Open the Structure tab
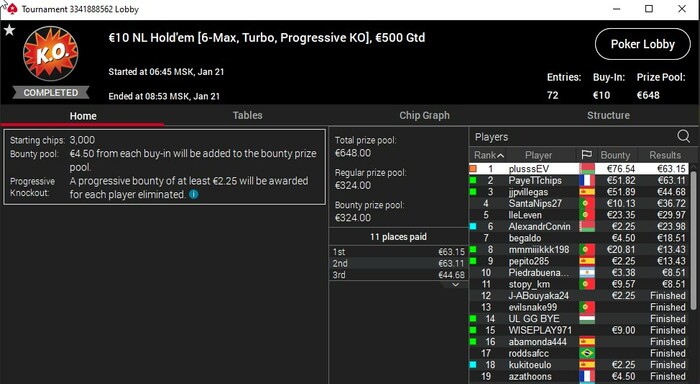 [608, 115]
